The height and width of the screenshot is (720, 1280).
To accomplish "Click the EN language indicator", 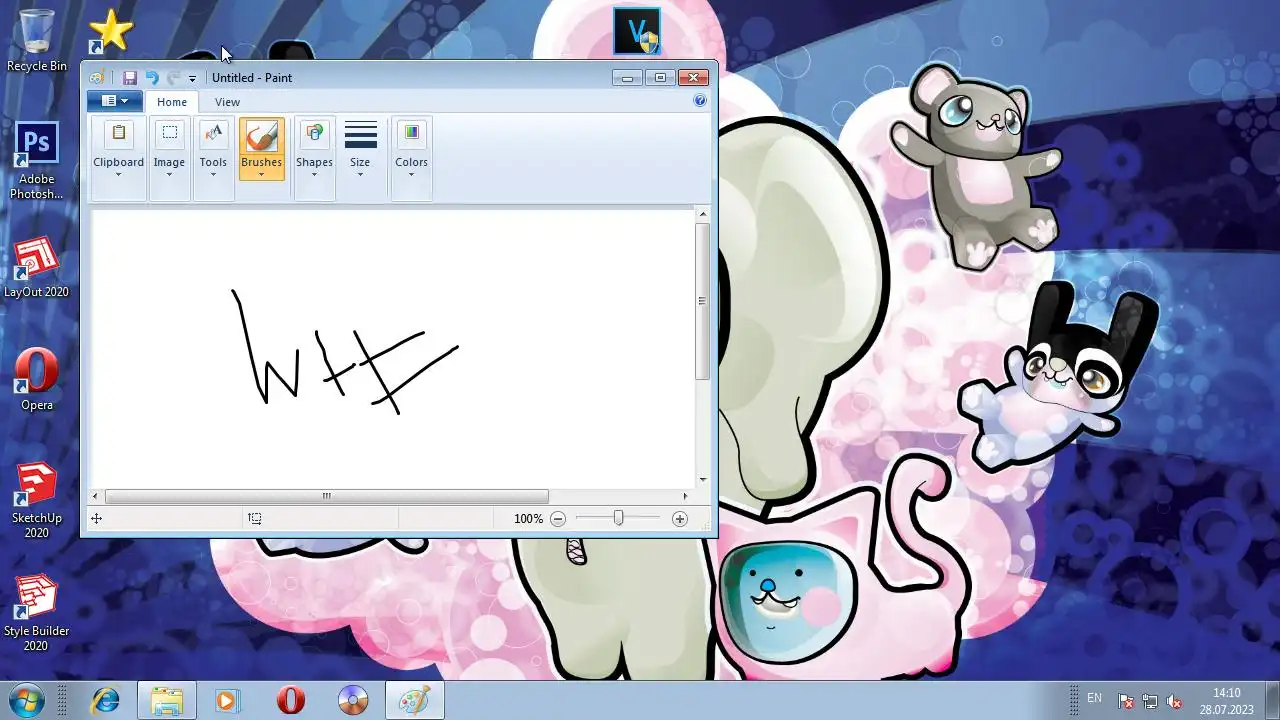I will pyautogui.click(x=1094, y=698).
